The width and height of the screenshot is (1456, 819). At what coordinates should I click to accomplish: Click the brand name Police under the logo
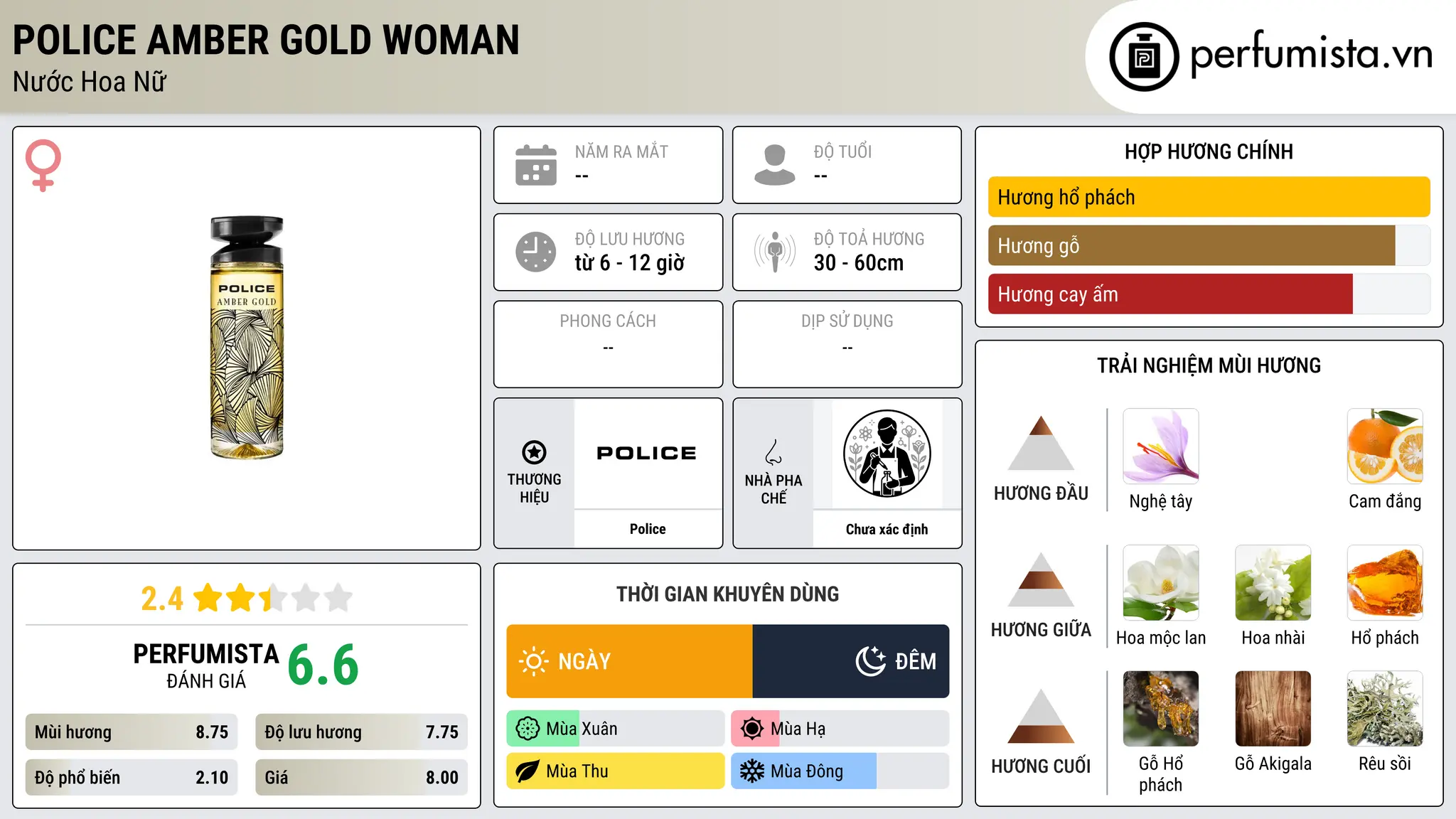click(648, 529)
